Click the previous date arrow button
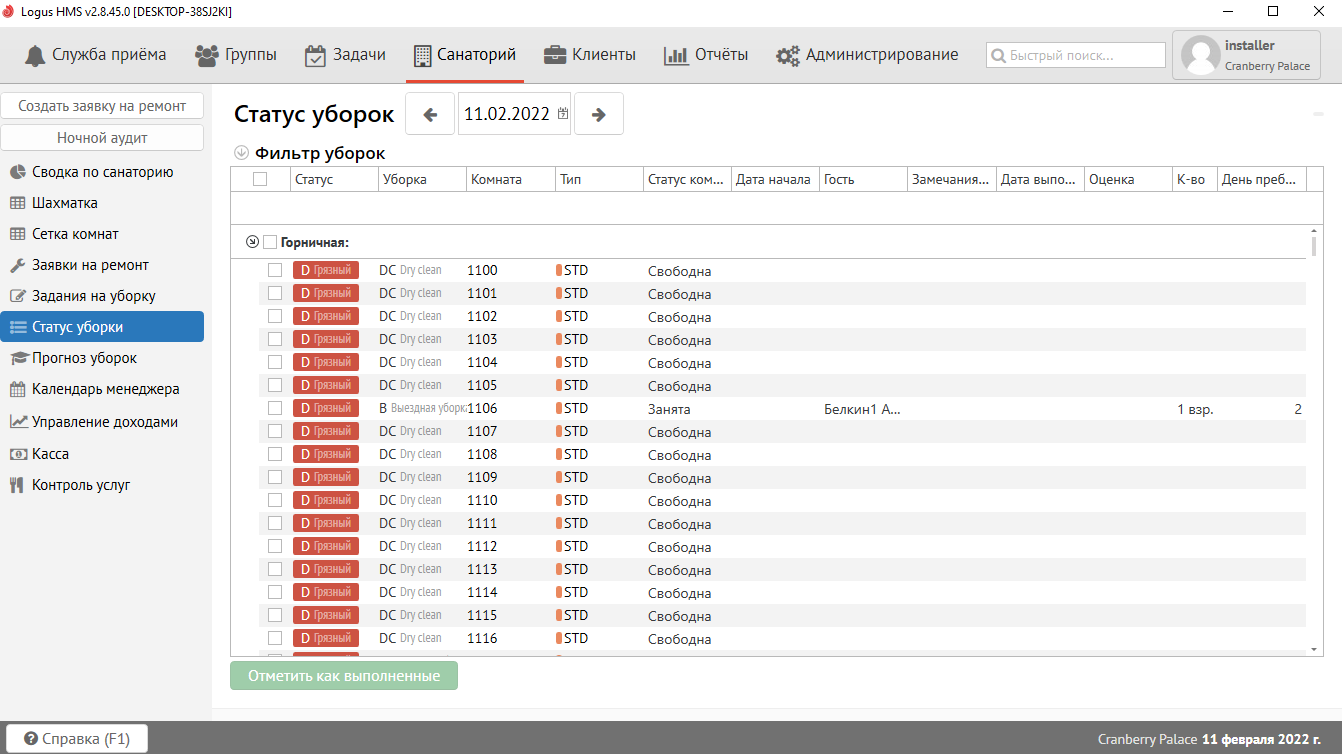 click(430, 114)
